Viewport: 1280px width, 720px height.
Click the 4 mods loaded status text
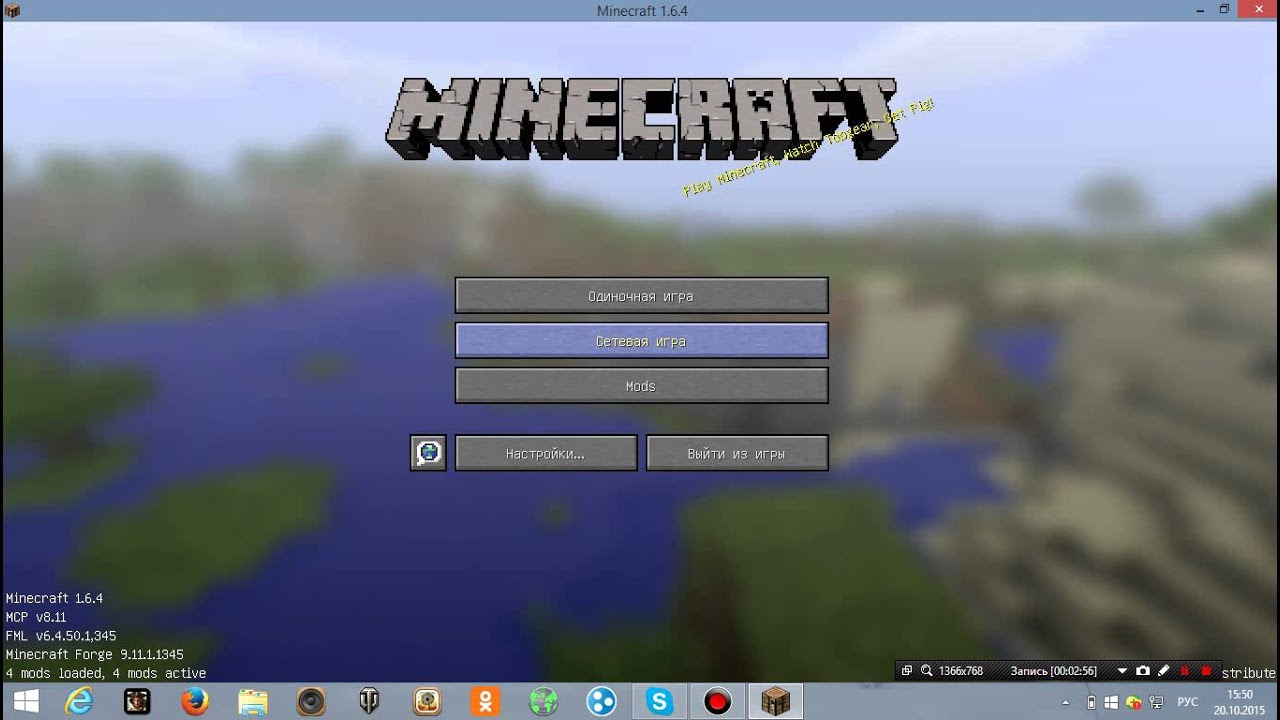[x=105, y=673]
